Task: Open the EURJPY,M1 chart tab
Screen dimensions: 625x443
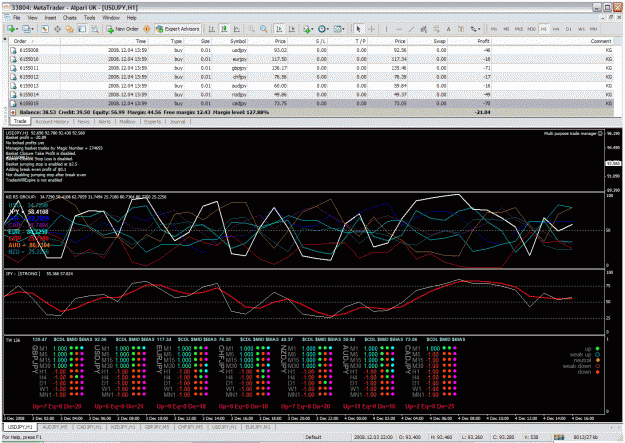Action: point(258,427)
